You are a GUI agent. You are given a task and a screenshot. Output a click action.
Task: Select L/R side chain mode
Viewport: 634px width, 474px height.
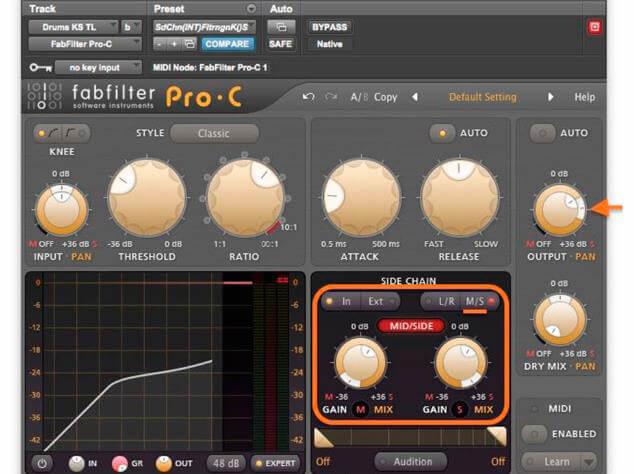(442, 301)
